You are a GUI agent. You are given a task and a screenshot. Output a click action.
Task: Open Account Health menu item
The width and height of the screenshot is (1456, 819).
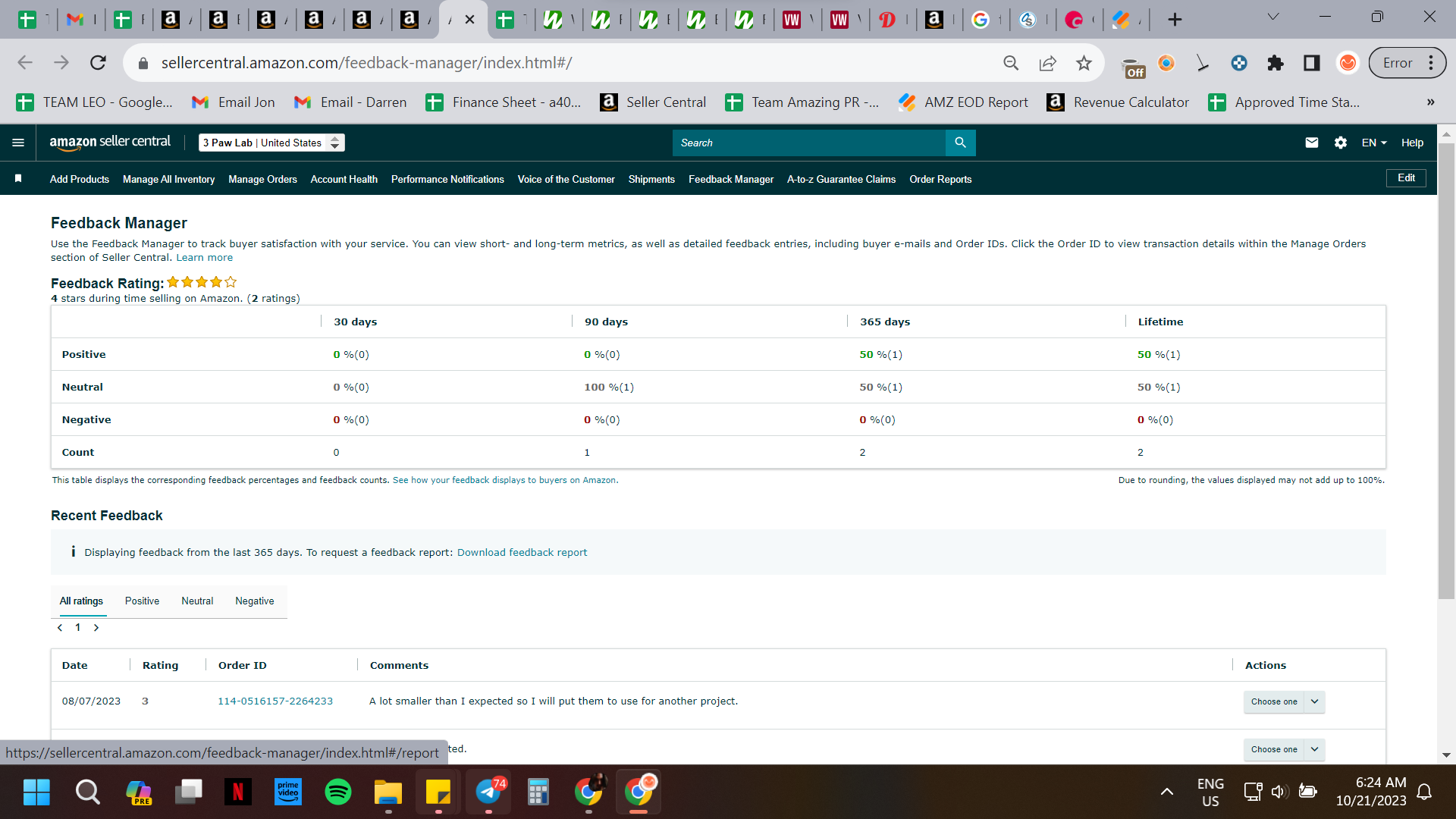point(344,179)
